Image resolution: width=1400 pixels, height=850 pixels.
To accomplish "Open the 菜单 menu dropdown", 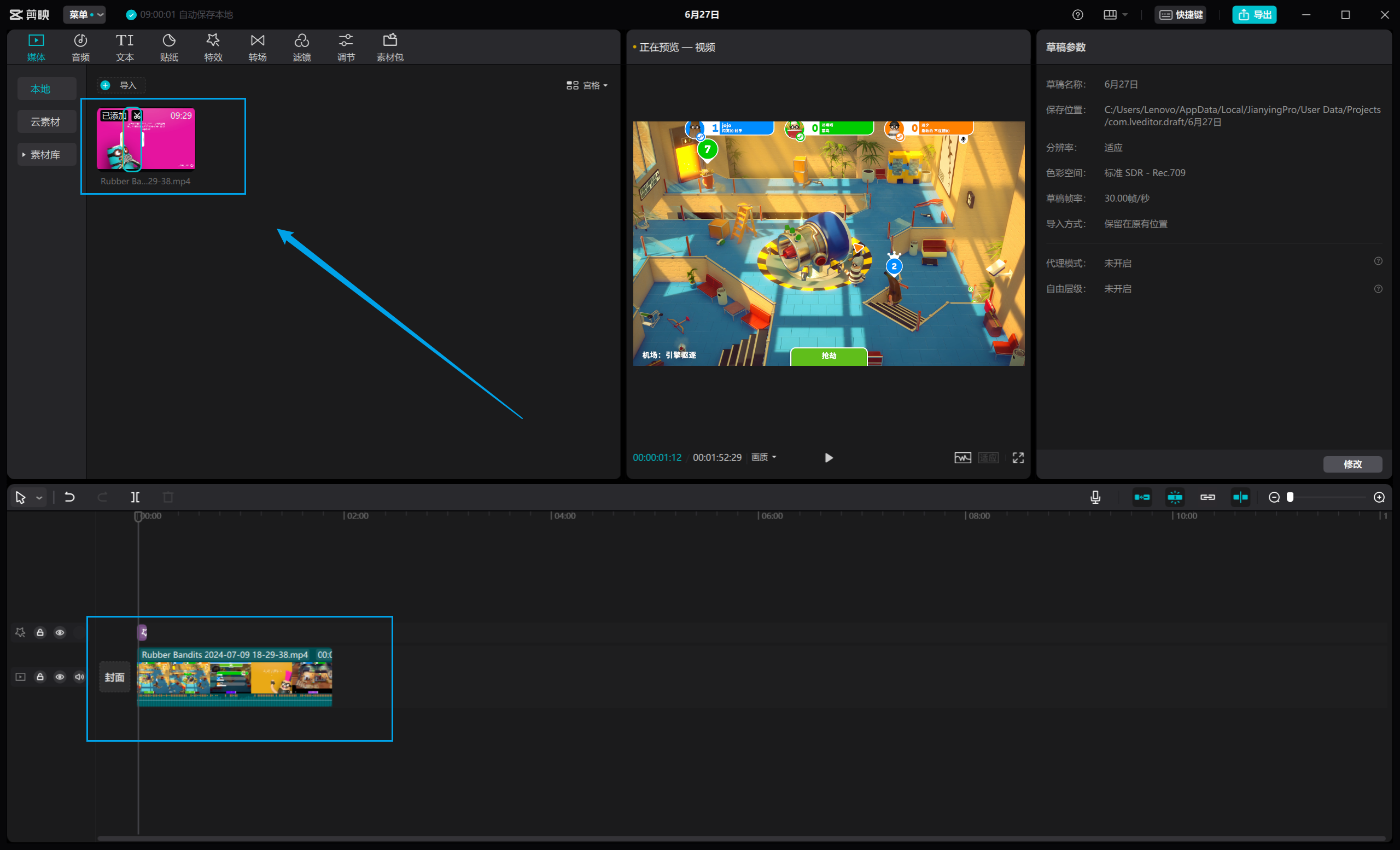I will (84, 15).
